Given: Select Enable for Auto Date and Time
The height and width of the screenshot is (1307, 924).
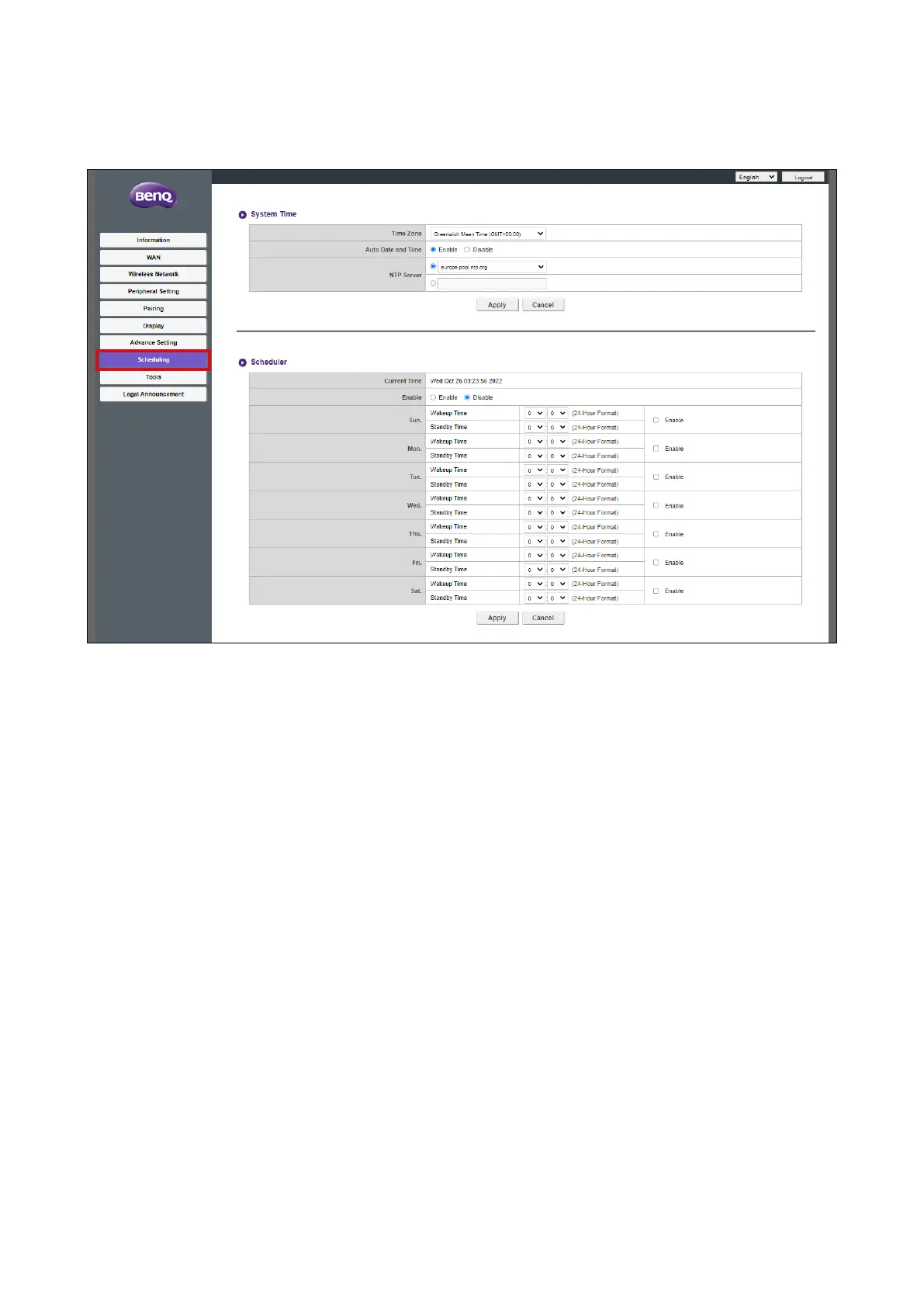Looking at the screenshot, I should pos(433,250).
